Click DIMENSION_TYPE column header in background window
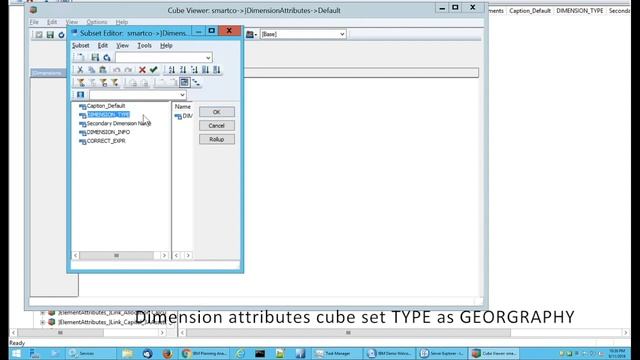The image size is (640, 360). click(x=580, y=11)
